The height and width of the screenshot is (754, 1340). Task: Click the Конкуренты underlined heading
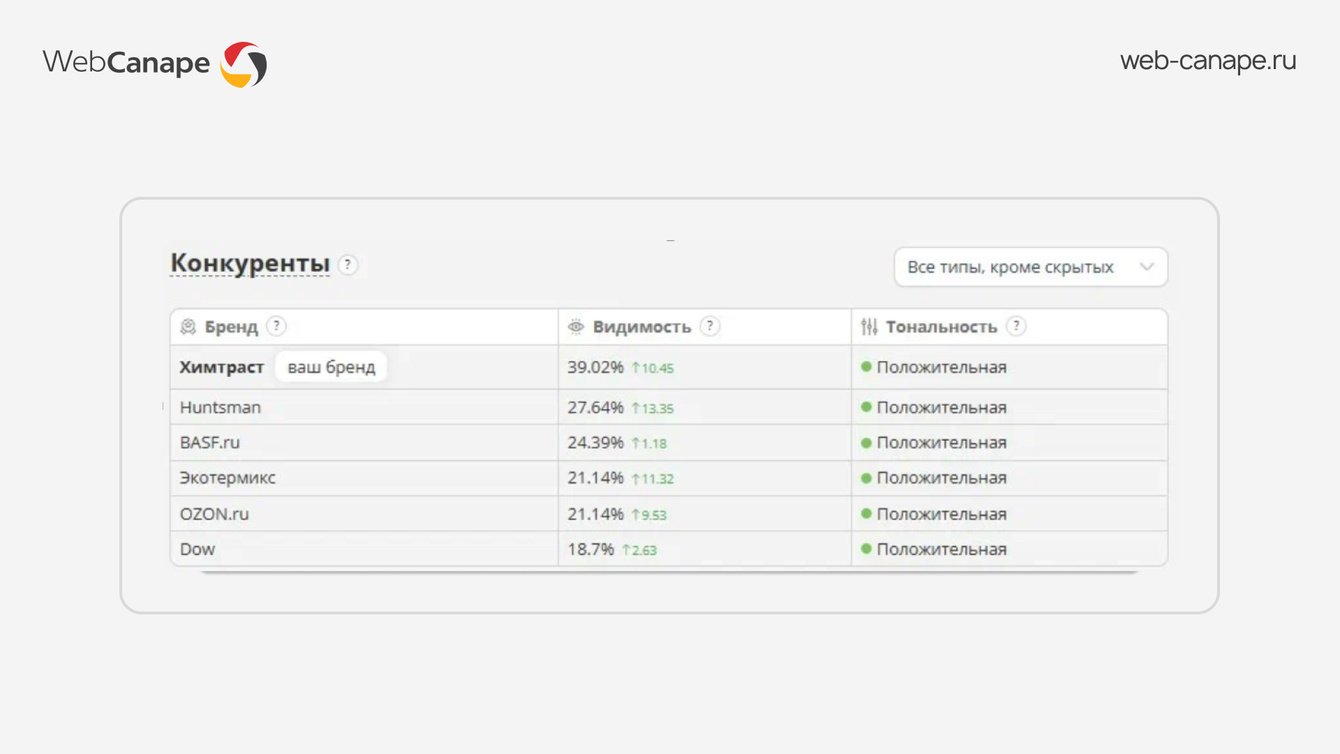[250, 263]
